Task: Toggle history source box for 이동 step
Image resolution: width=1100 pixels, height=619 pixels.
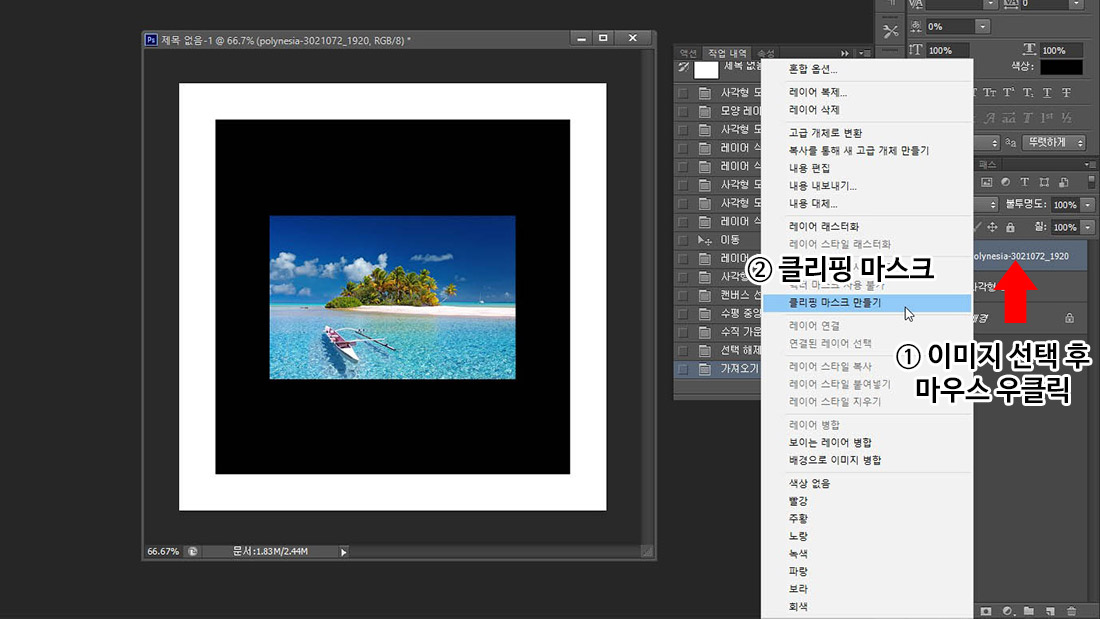Action: point(683,240)
